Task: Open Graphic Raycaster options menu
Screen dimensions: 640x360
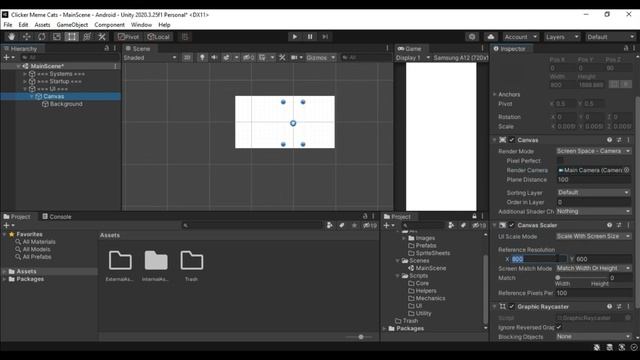Action: tap(629, 307)
